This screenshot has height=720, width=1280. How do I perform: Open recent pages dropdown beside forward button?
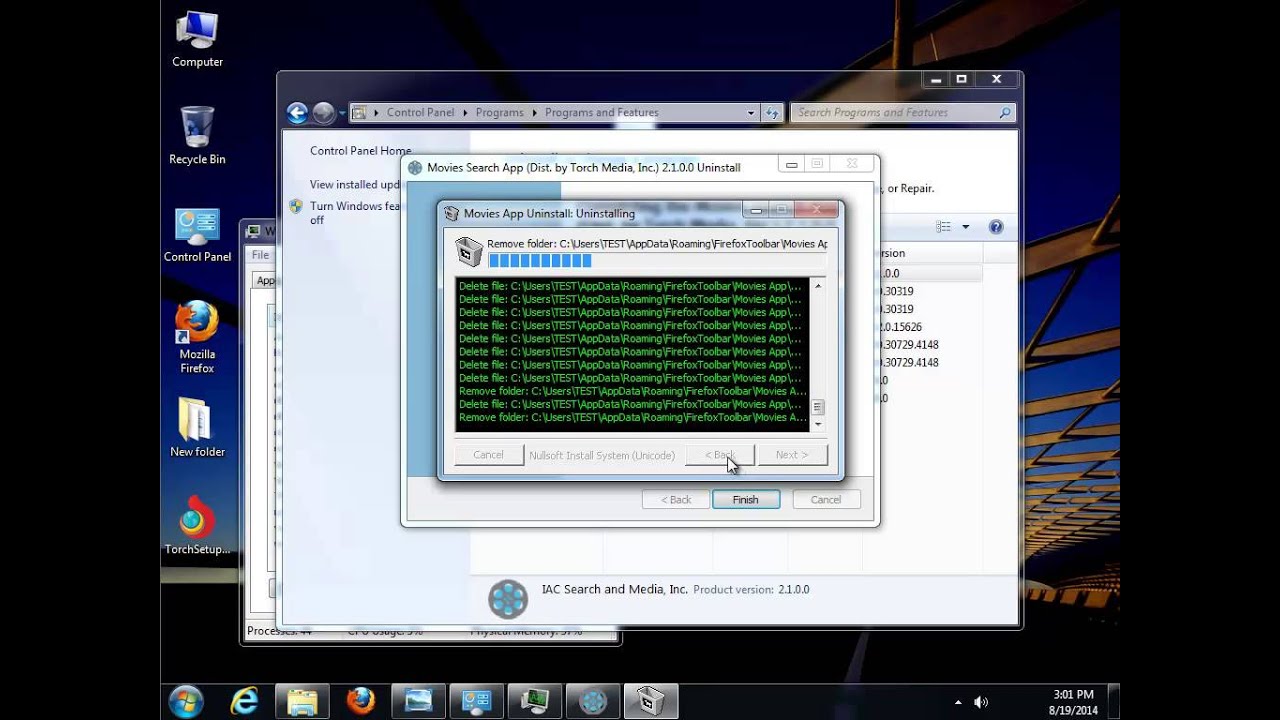342,113
